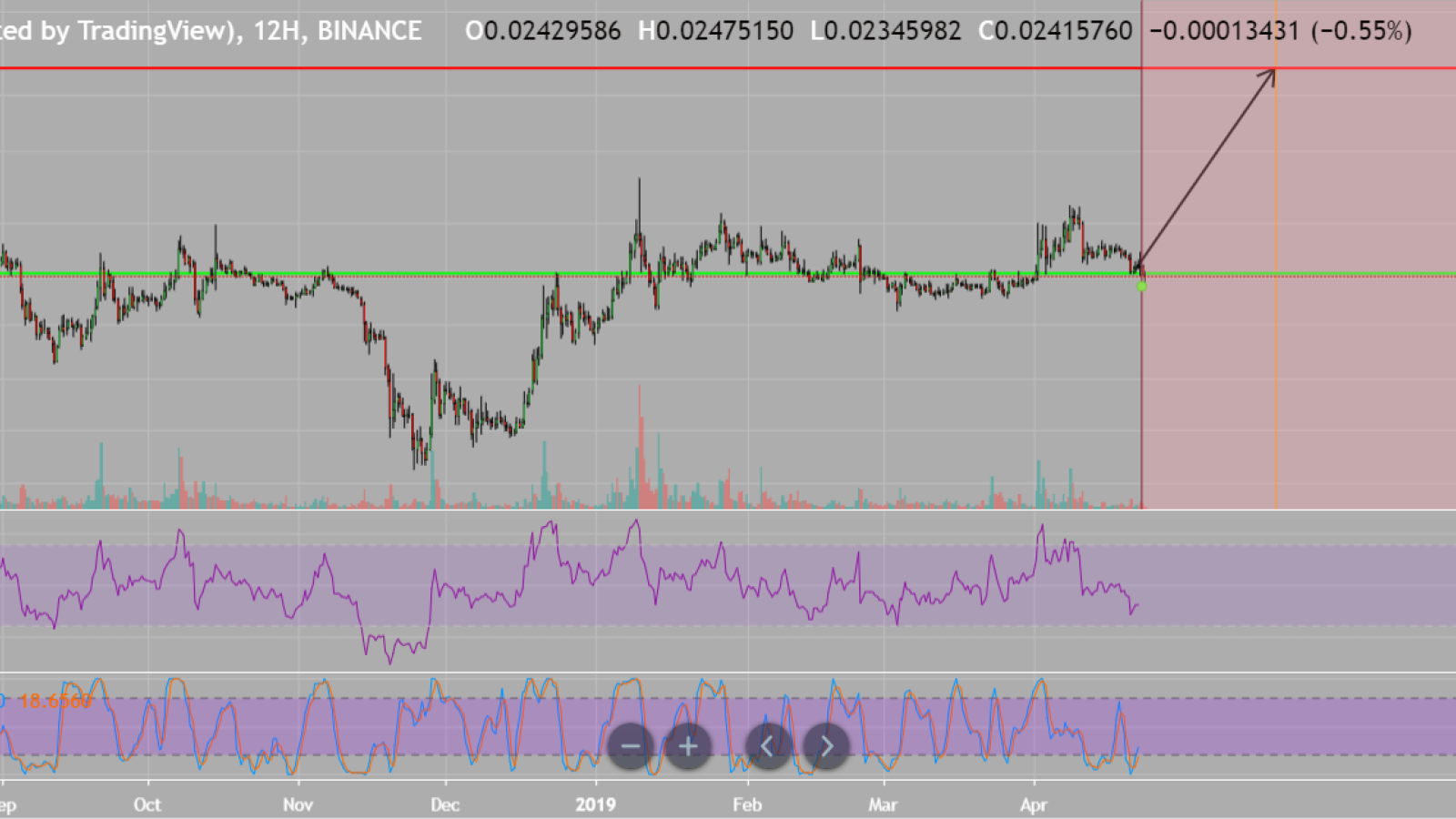The width and height of the screenshot is (1456, 819).
Task: Select the Mar label on time axis
Action: coord(883,804)
